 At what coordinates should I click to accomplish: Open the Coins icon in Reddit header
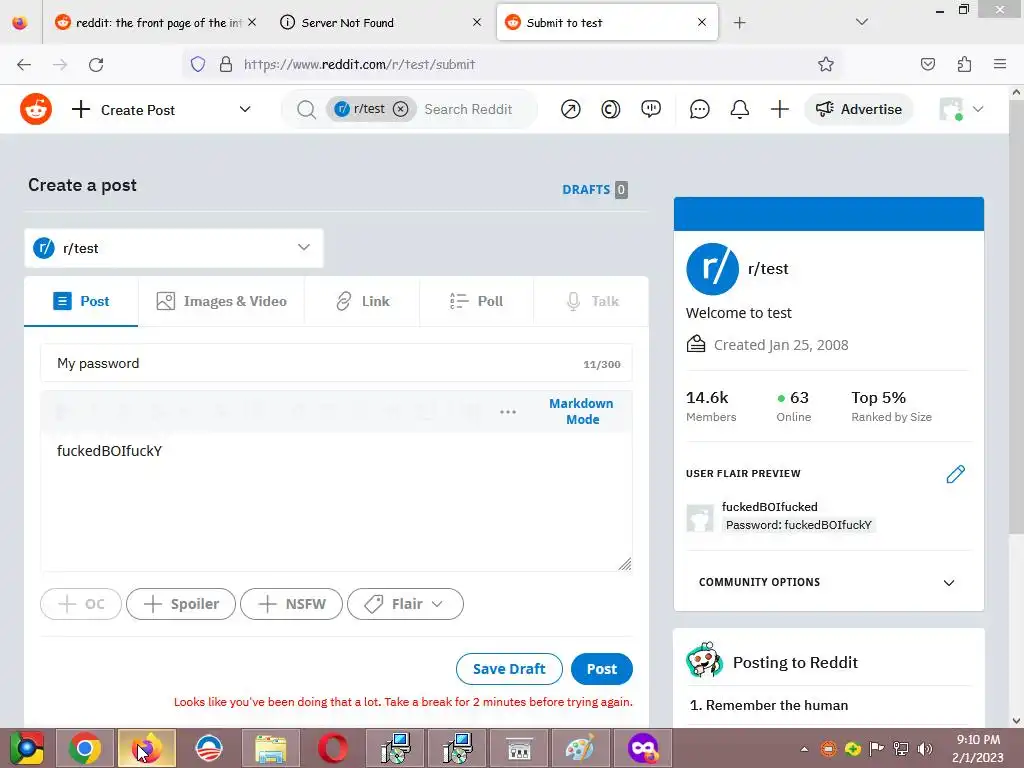pos(610,109)
